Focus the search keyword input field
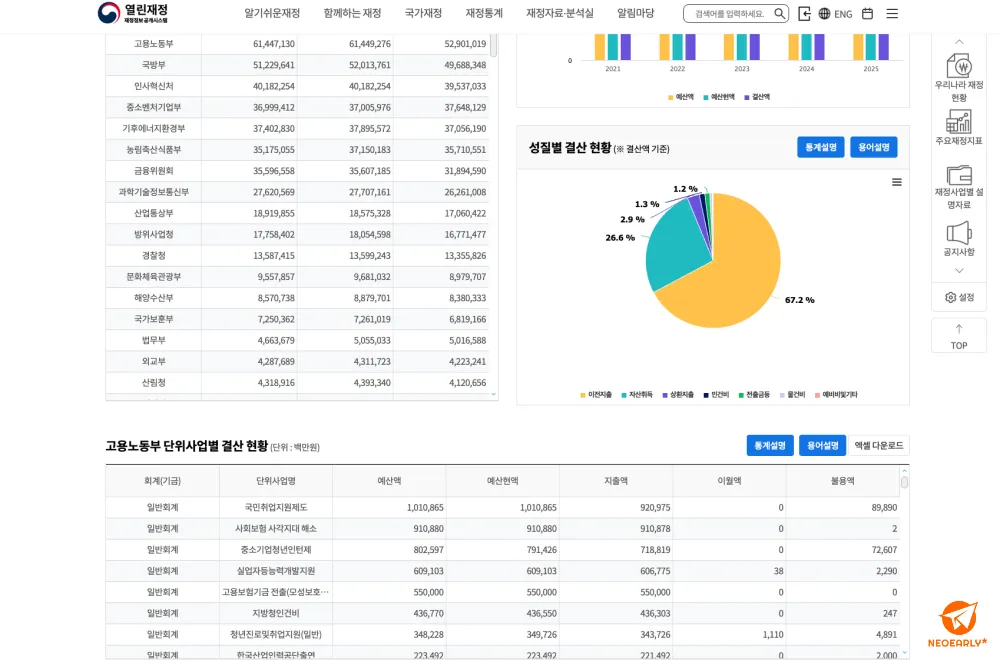This screenshot has height=666, width=1000. pos(730,13)
